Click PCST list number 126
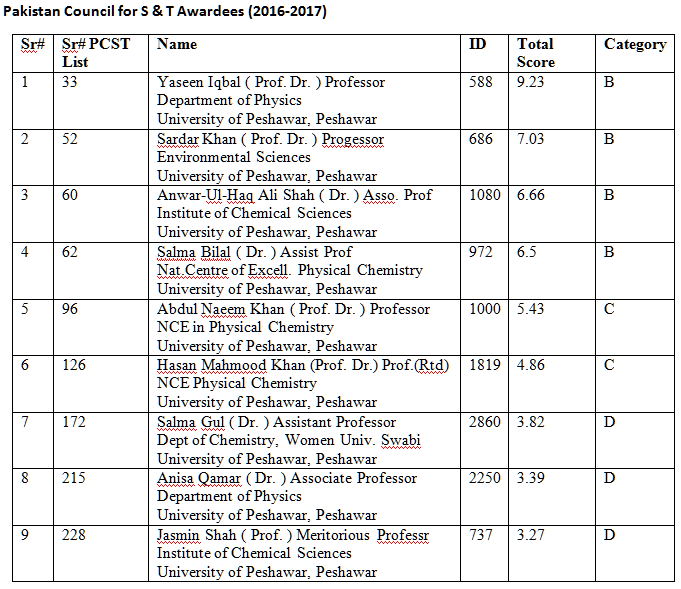The width and height of the screenshot is (681, 589). [x=74, y=364]
